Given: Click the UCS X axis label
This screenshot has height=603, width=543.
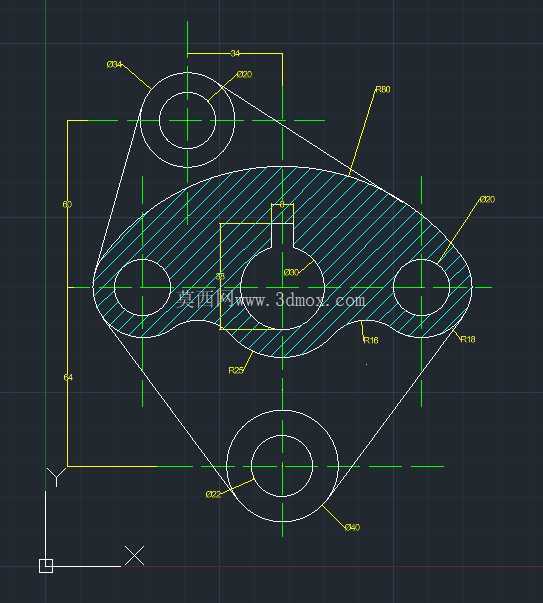Looking at the screenshot, I should click(134, 555).
